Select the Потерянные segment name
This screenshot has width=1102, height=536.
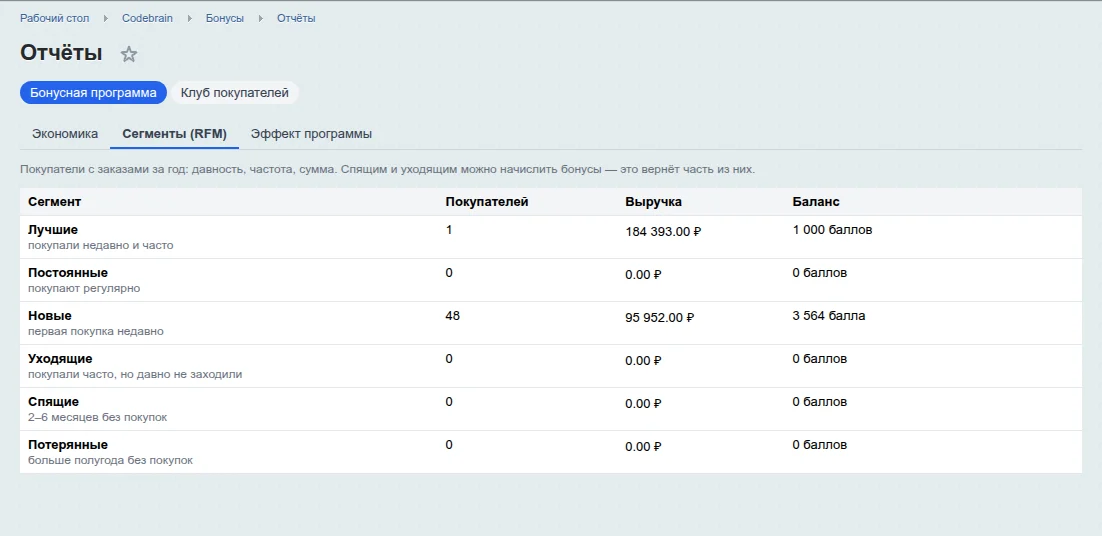67,445
